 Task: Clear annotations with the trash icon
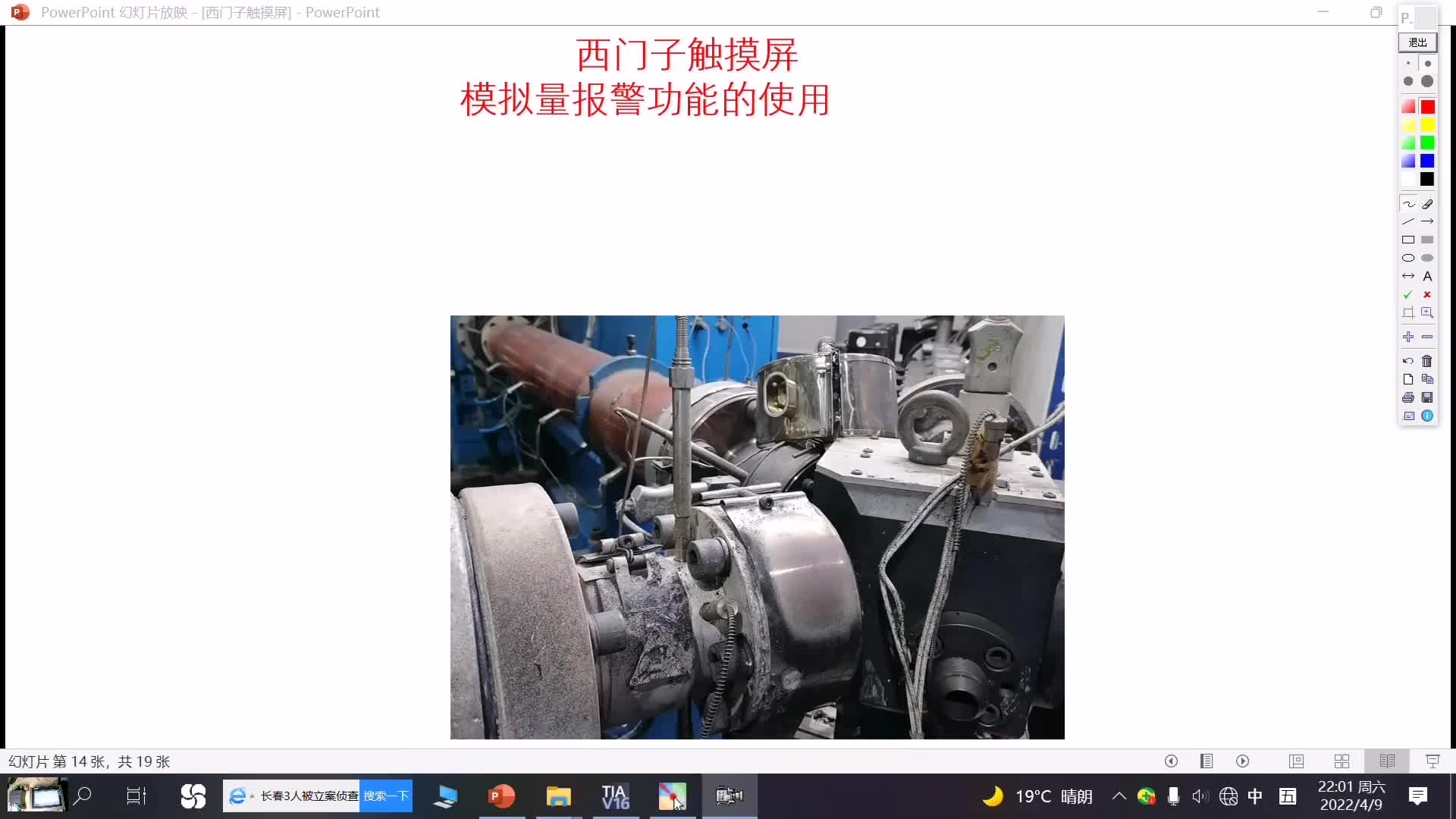(1427, 361)
